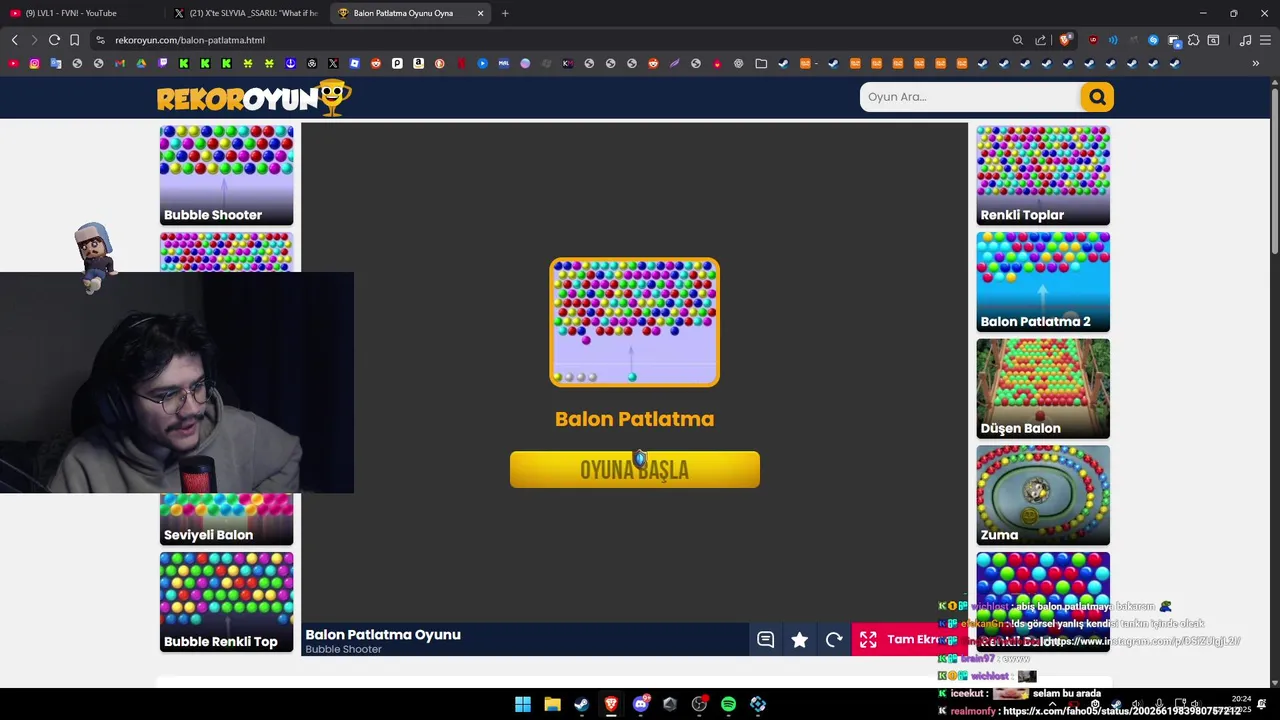Open Steam from the taskbar
This screenshot has height=720, width=1280.
coord(581,704)
